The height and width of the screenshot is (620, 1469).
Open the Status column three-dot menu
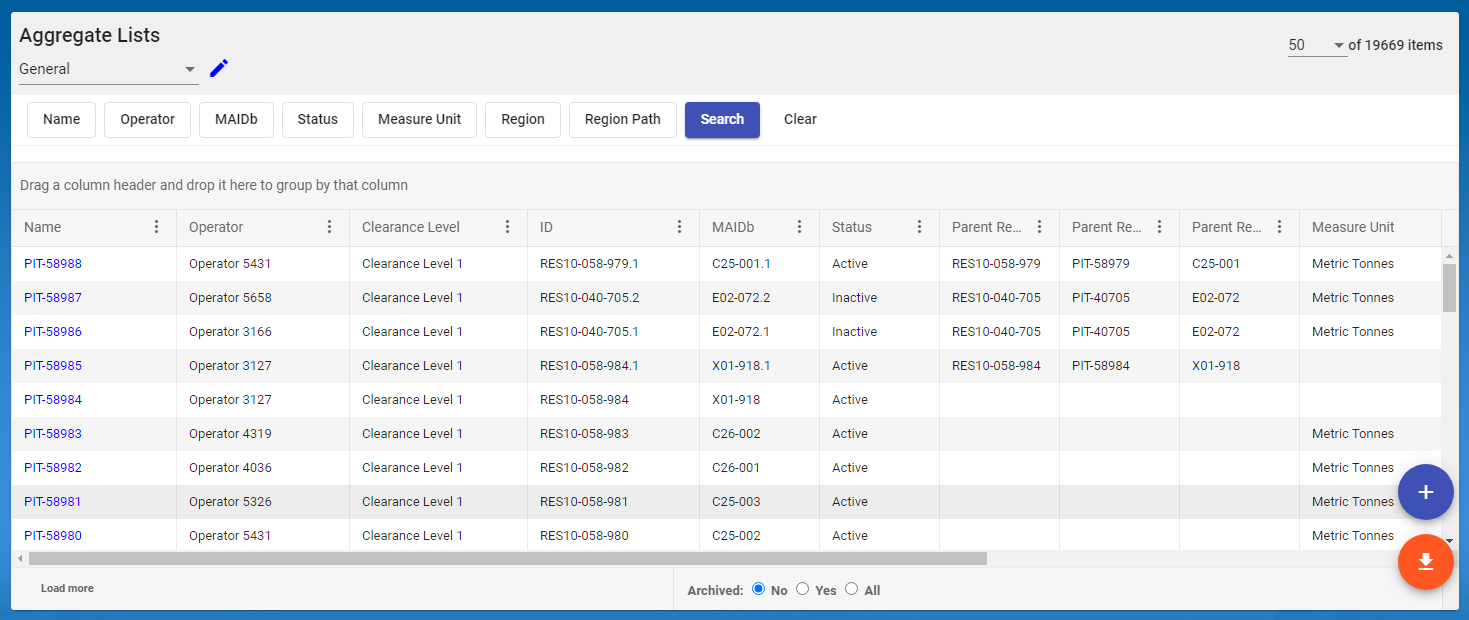[x=919, y=227]
